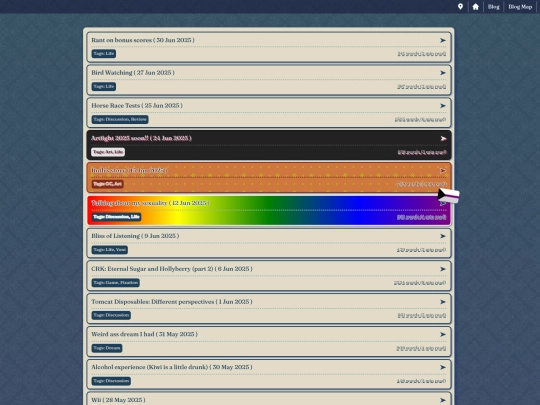Viewport: 540px width, 405px height.
Task: Click the Tags: Discussion, Life badge on rainbow post
Action: click(116, 217)
